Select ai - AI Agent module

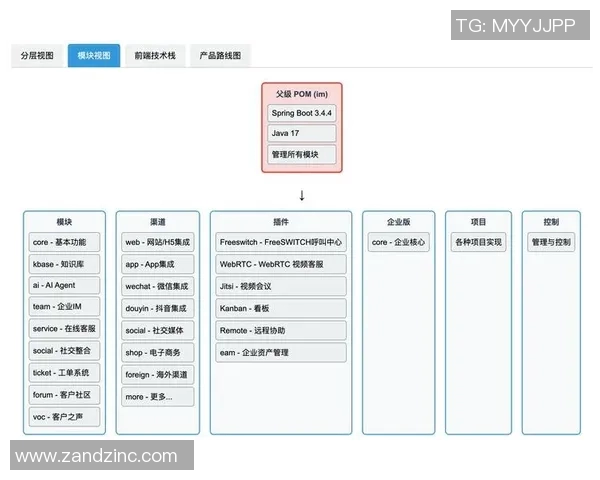click(64, 286)
